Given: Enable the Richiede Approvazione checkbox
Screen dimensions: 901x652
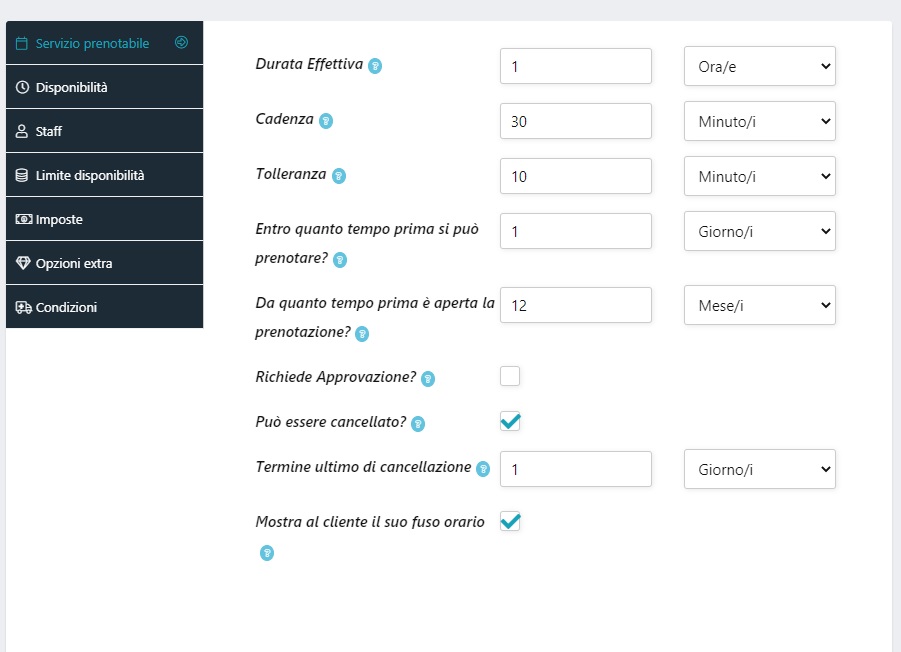Looking at the screenshot, I should (x=510, y=376).
